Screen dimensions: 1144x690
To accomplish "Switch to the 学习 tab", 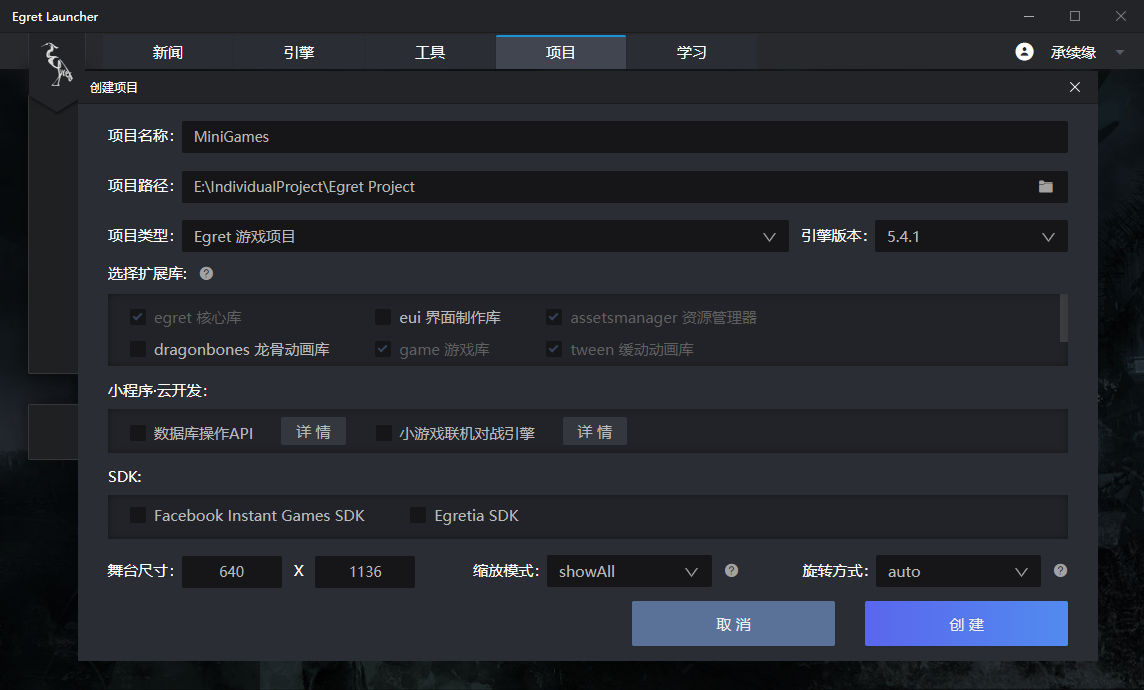I will (691, 53).
